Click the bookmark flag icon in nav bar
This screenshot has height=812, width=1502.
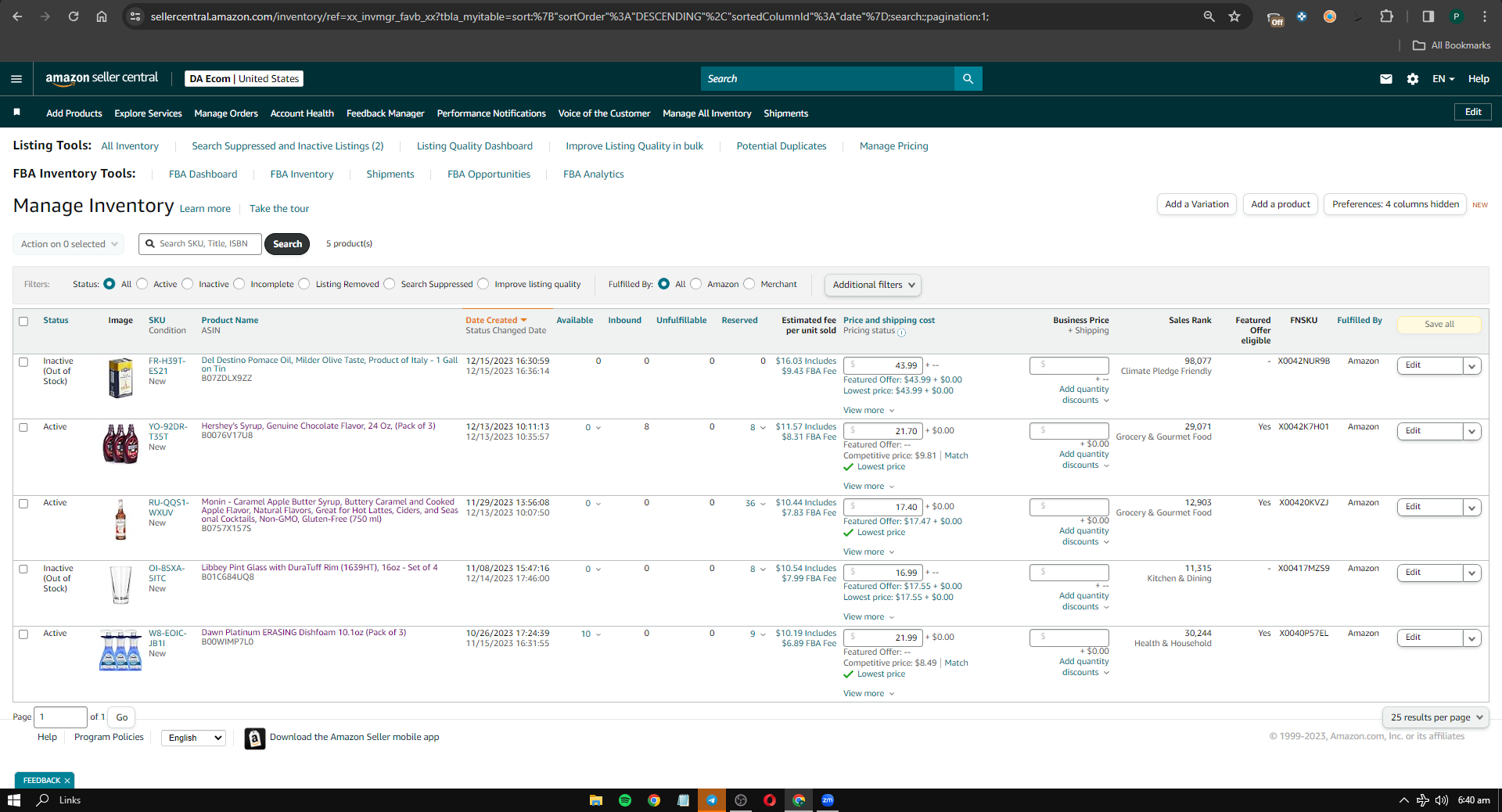pyautogui.click(x=17, y=112)
